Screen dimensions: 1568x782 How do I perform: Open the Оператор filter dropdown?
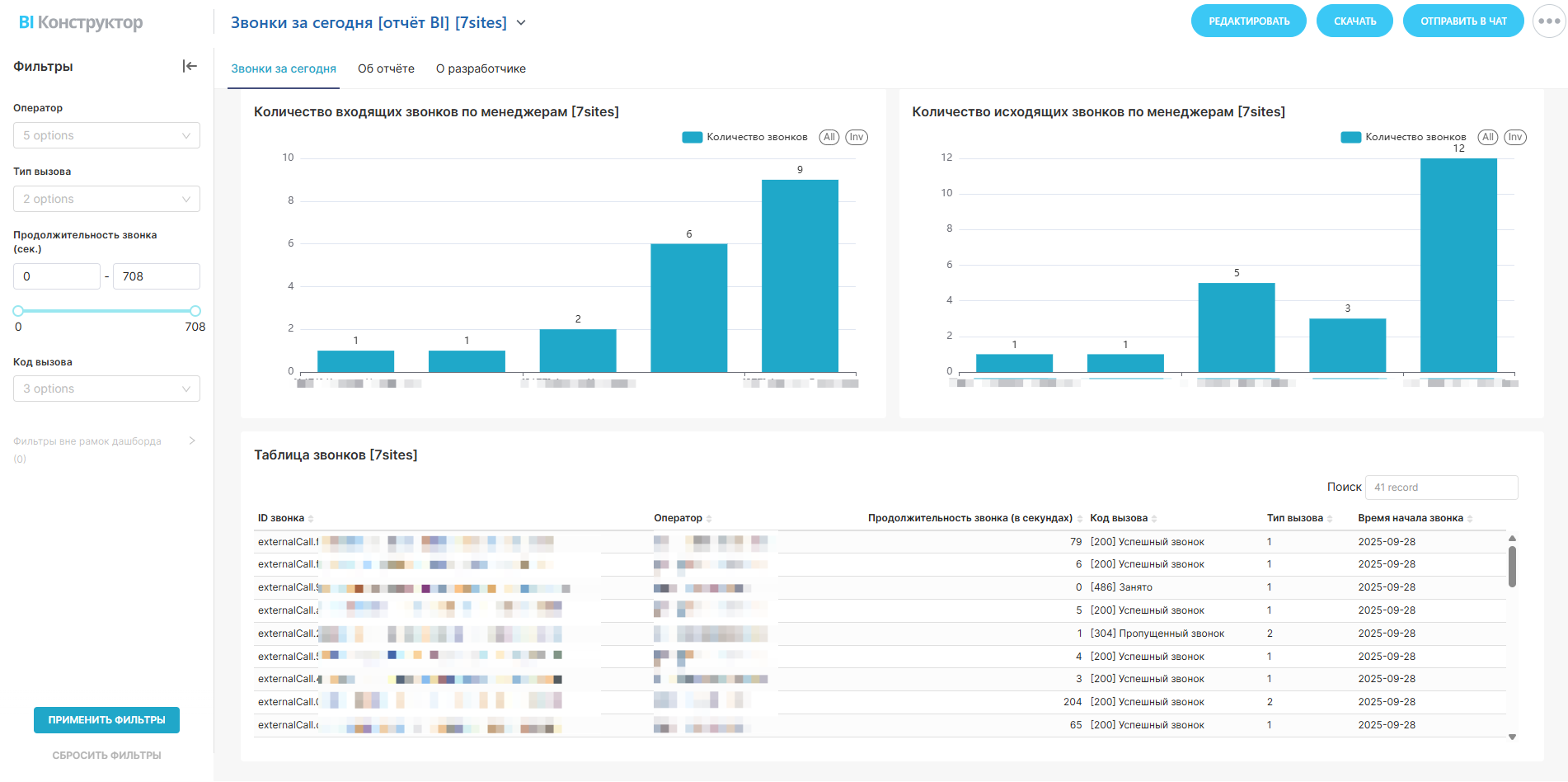(106, 135)
